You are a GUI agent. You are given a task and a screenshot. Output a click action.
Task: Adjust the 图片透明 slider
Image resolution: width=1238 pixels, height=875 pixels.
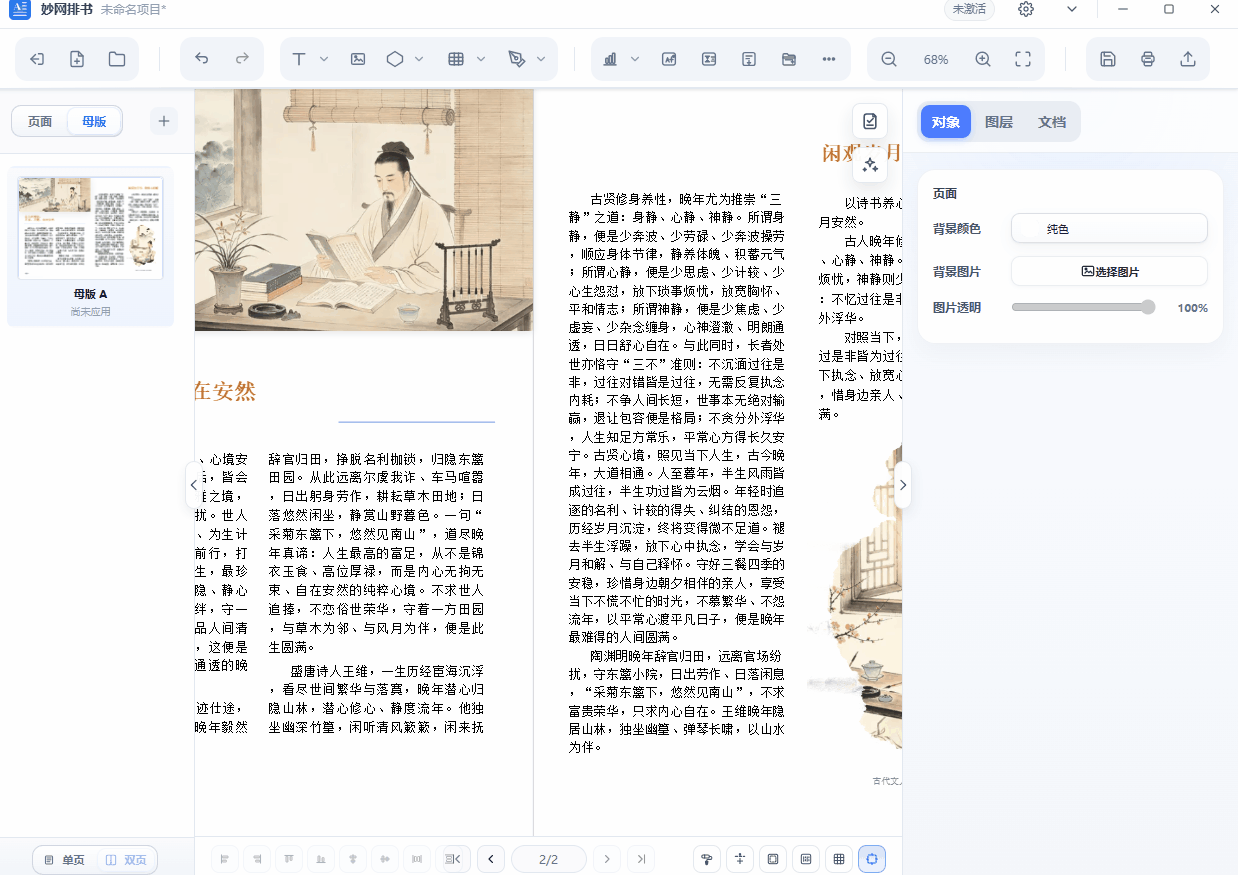pyautogui.click(x=1084, y=308)
